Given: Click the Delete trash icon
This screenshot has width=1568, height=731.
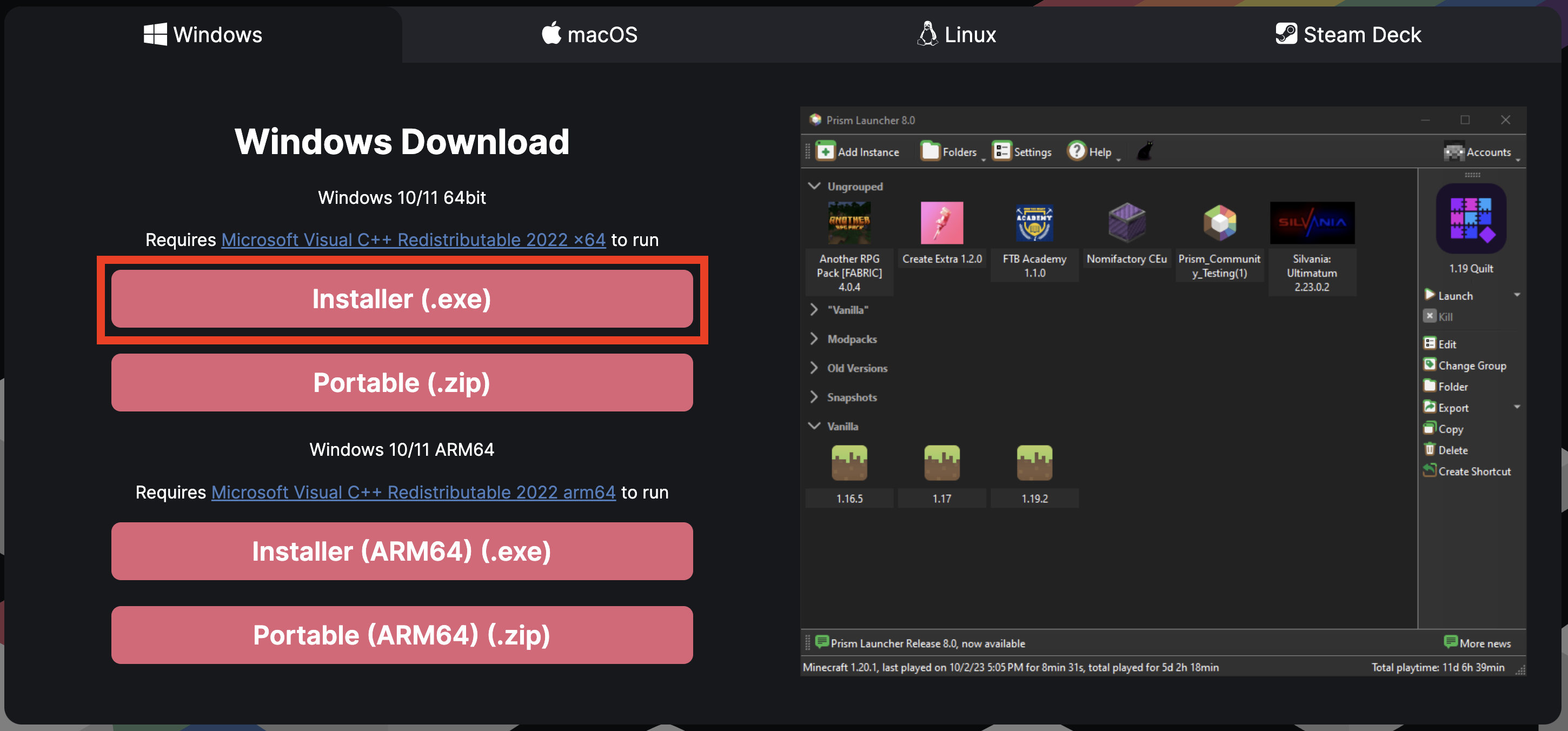Looking at the screenshot, I should [1429, 449].
